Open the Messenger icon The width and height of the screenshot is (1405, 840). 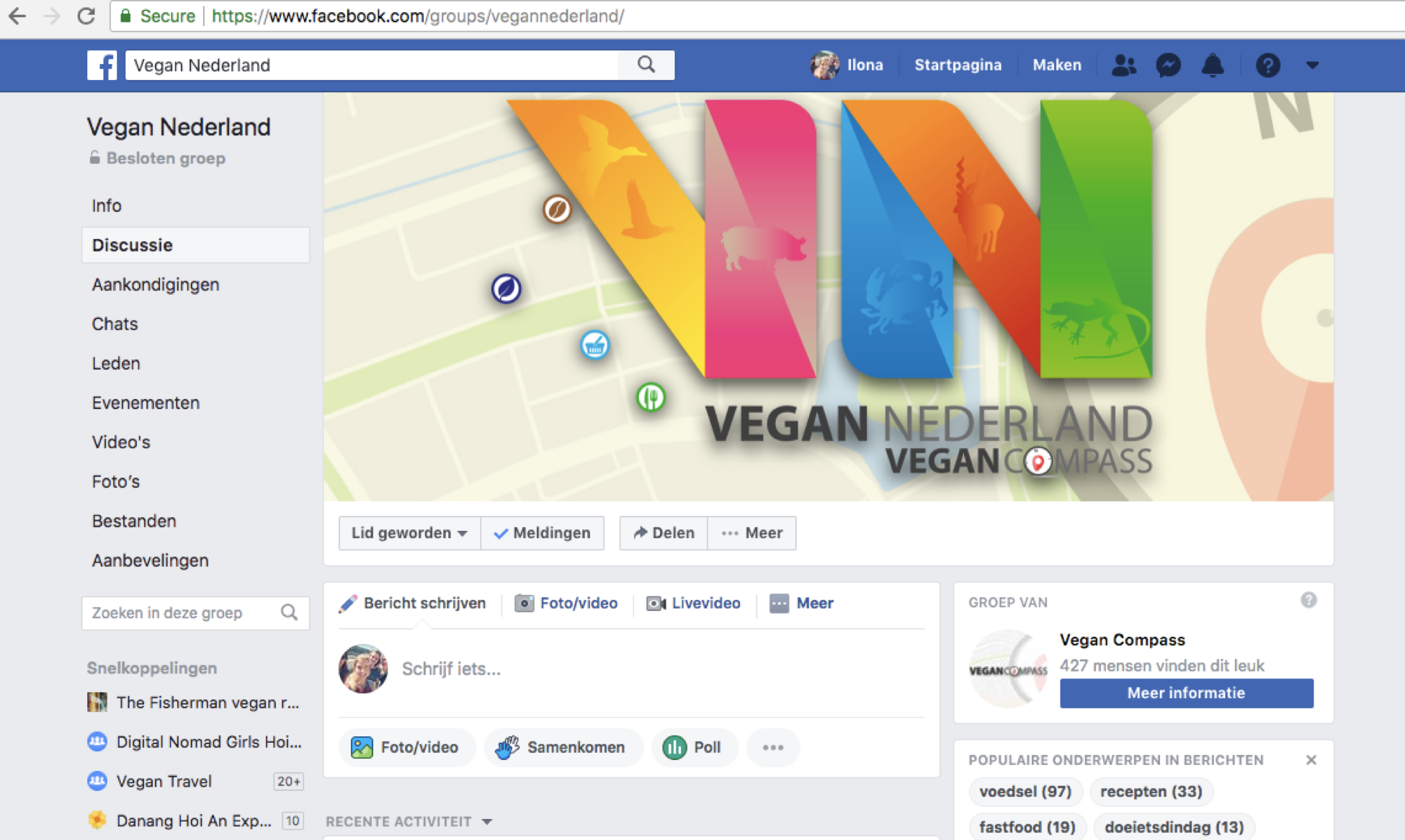(1168, 66)
